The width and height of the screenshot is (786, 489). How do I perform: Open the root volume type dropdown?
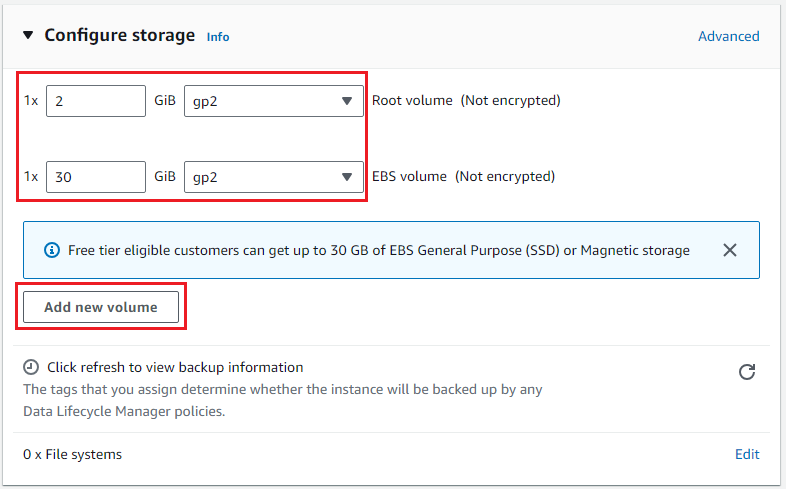pyautogui.click(x=274, y=101)
